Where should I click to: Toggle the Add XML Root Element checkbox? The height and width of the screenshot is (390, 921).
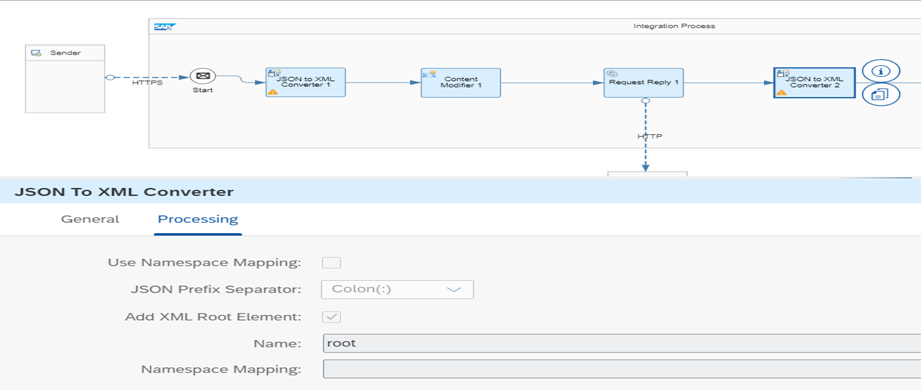point(331,317)
